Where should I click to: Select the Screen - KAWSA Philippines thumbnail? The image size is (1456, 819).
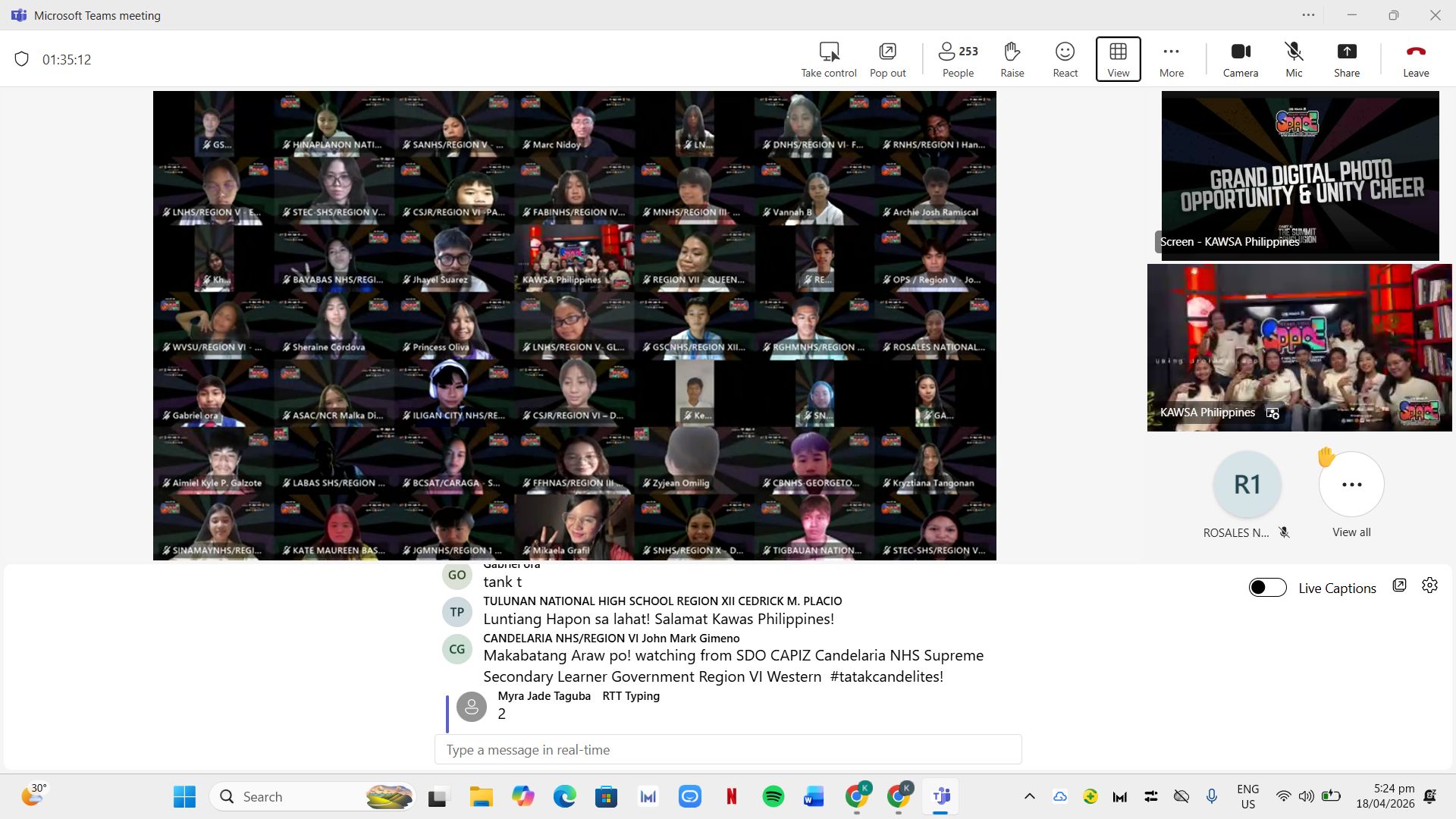pyautogui.click(x=1300, y=175)
